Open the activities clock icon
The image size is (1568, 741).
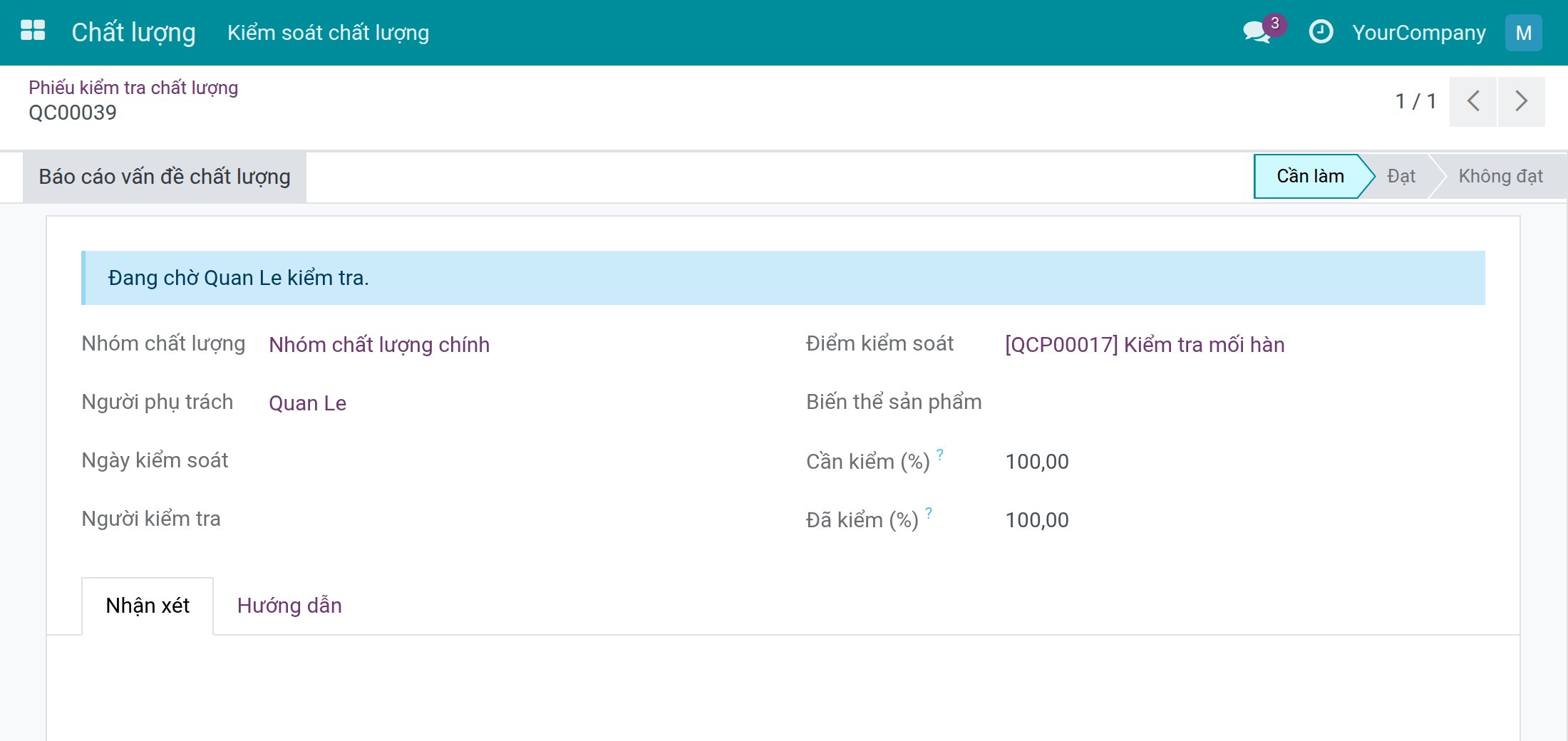point(1321,32)
